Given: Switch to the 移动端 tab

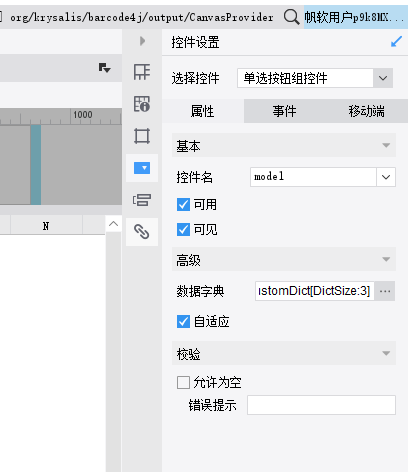Looking at the screenshot, I should click(x=366, y=111).
